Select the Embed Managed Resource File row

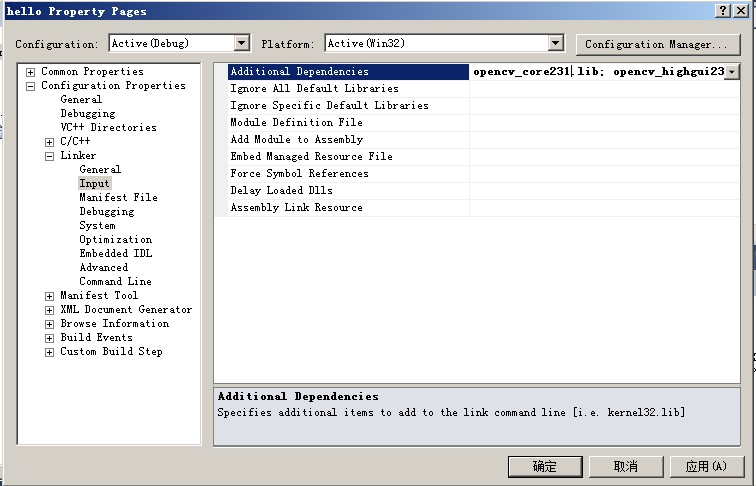pos(348,157)
